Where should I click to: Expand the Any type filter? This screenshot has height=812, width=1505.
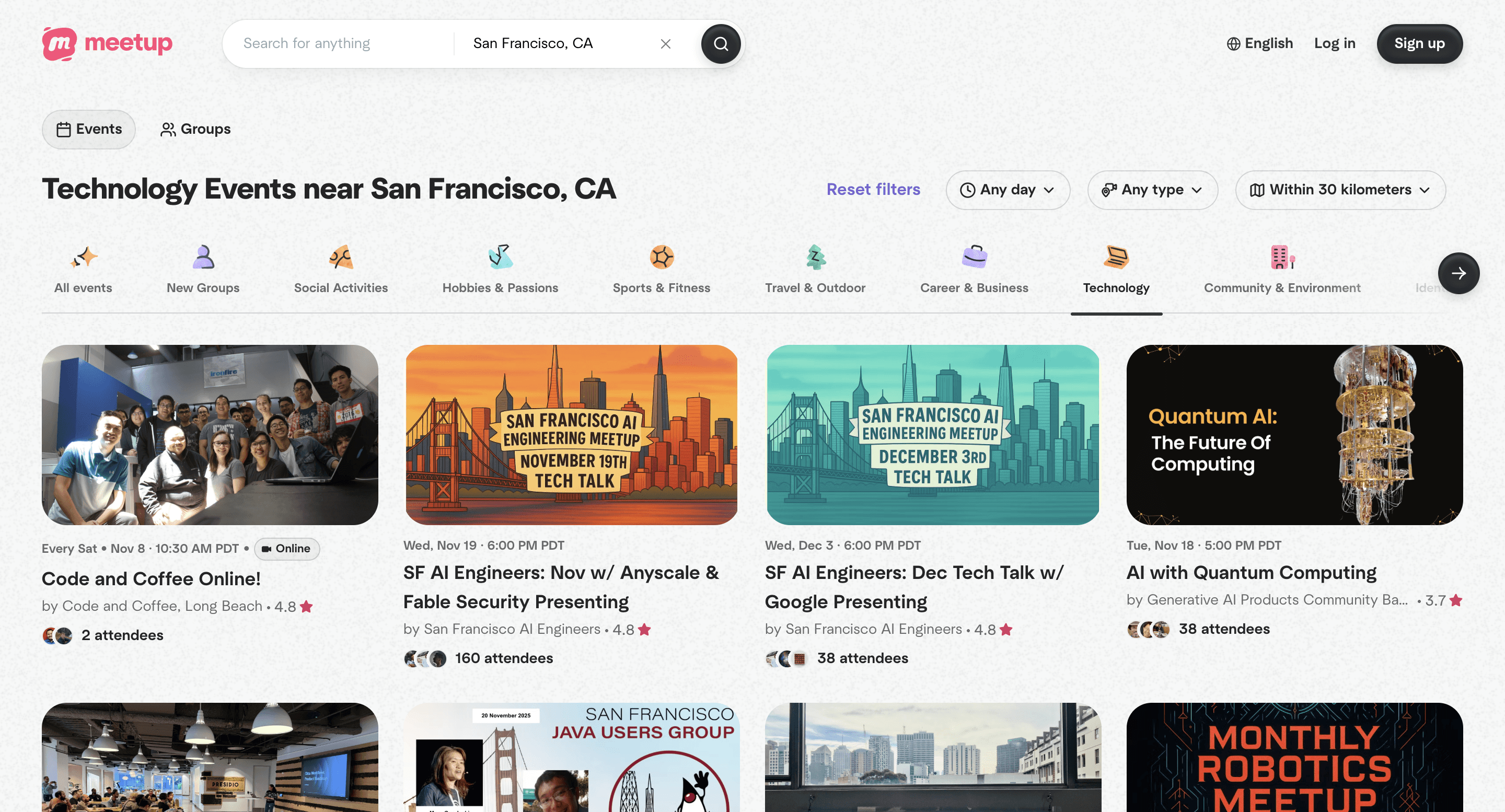[x=1152, y=190]
